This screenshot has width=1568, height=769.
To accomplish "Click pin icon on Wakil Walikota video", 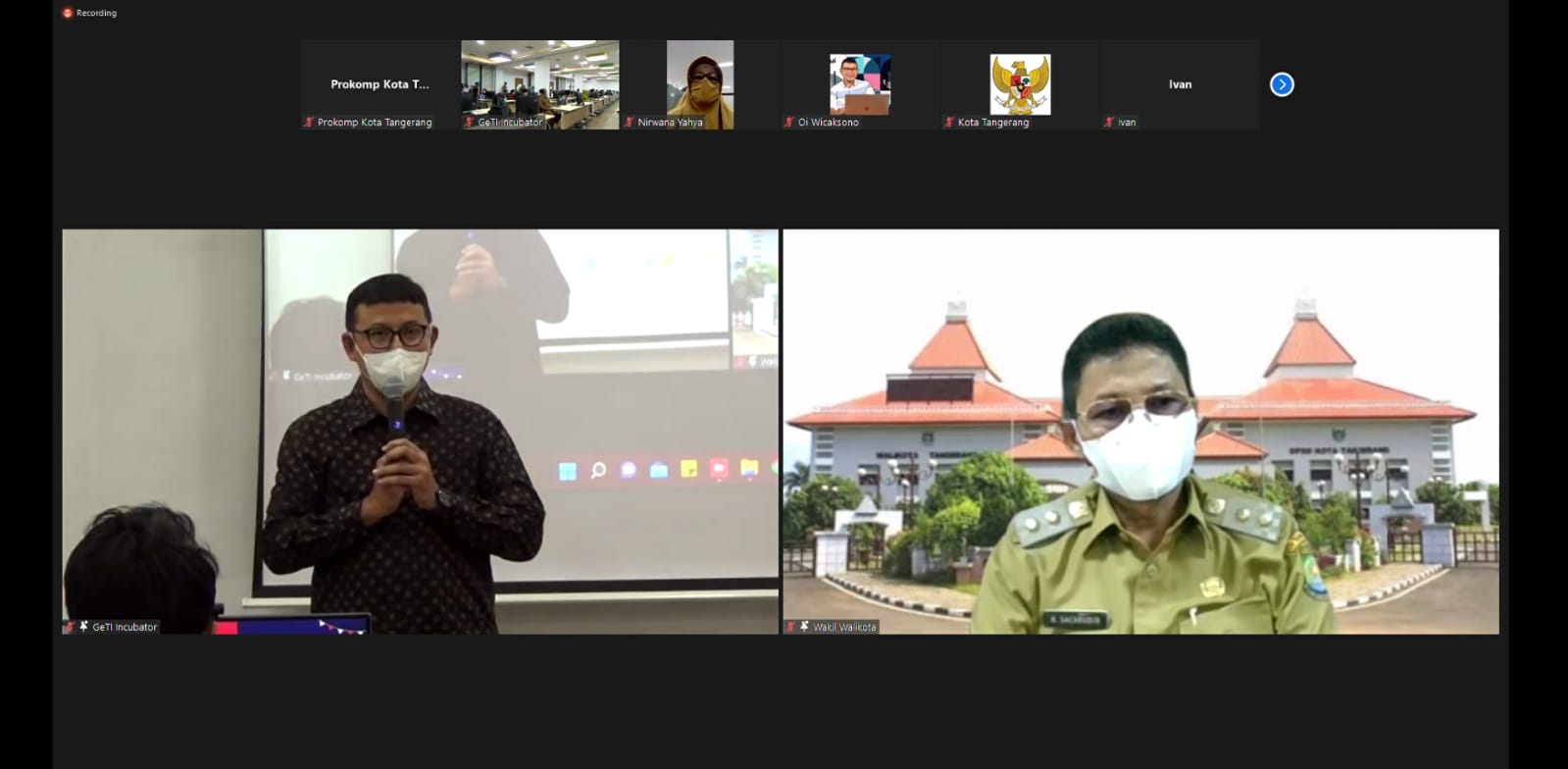I will (x=804, y=627).
